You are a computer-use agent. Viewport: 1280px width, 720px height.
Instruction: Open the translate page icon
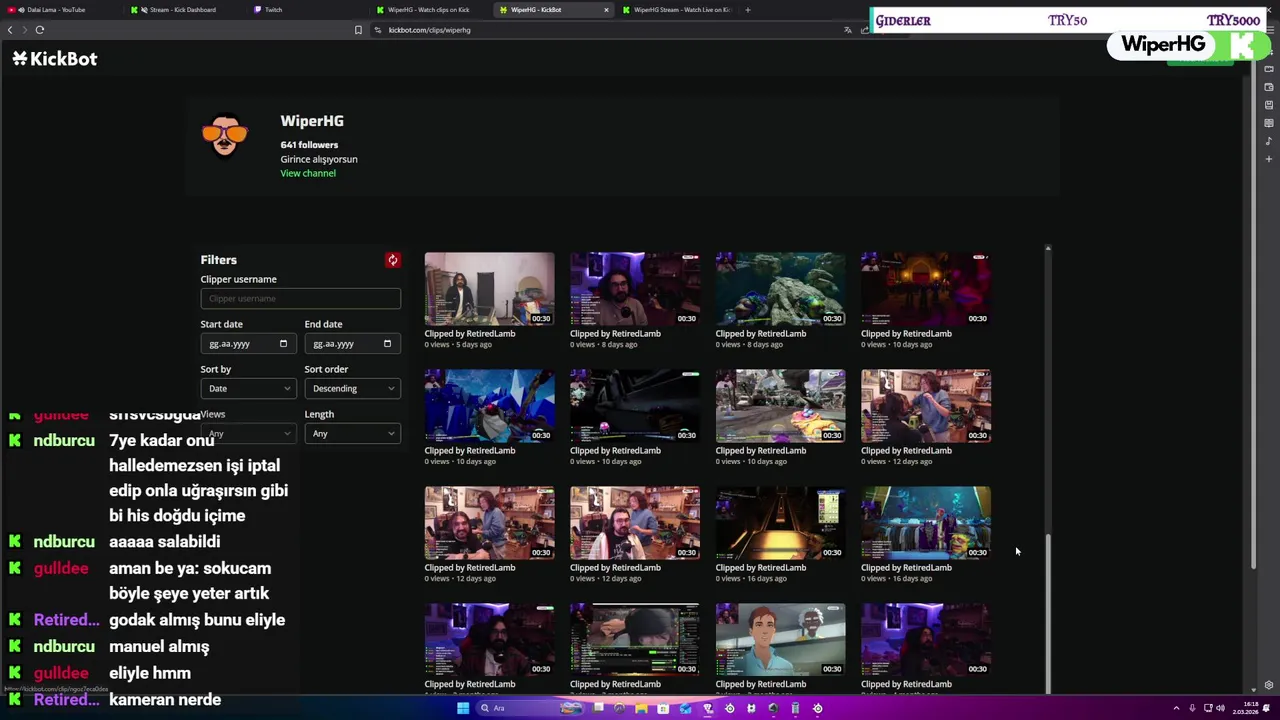pyautogui.click(x=848, y=30)
